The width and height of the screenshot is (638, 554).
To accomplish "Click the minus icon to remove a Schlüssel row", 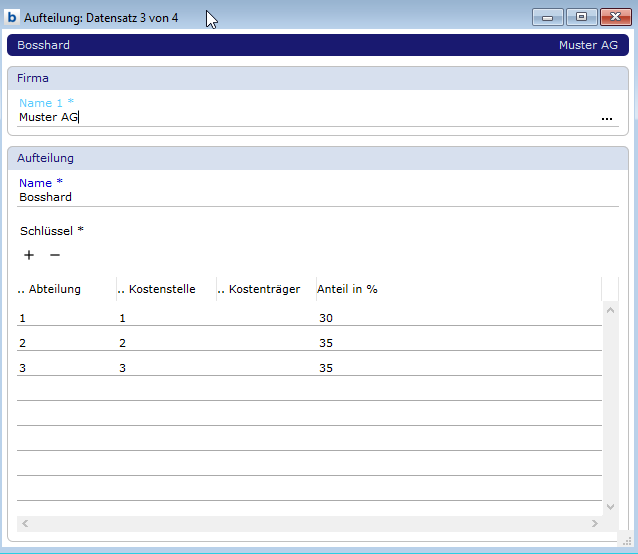I will 55,255.
